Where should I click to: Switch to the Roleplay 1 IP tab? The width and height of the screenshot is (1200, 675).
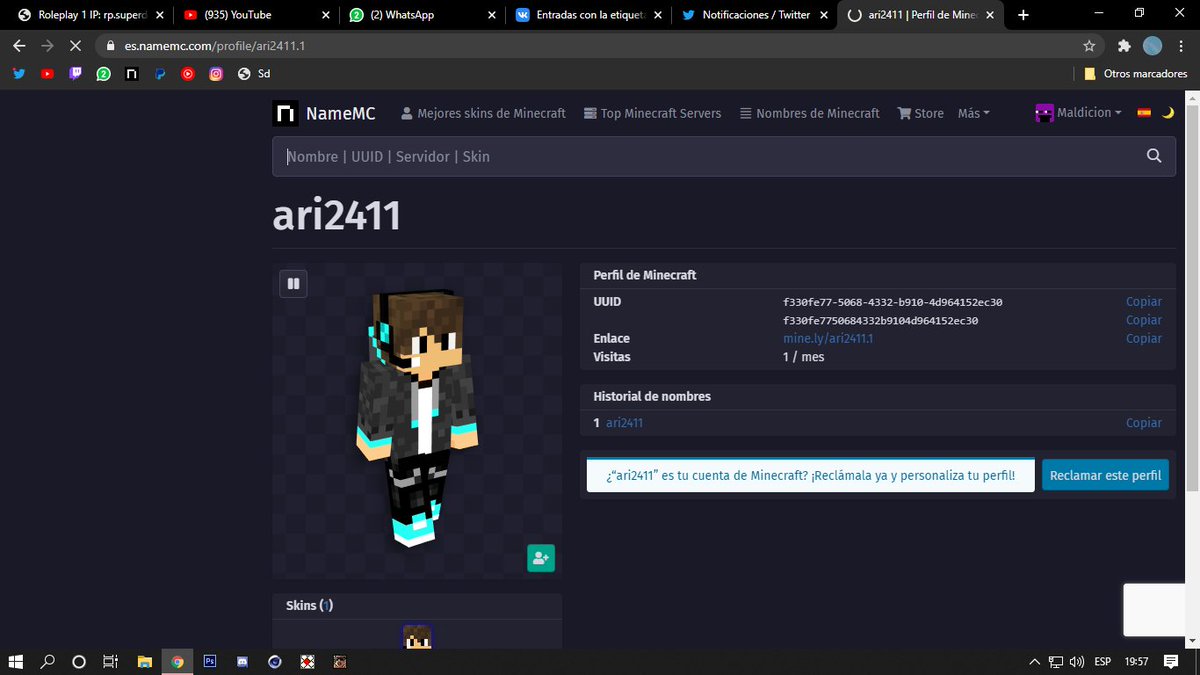(x=84, y=15)
